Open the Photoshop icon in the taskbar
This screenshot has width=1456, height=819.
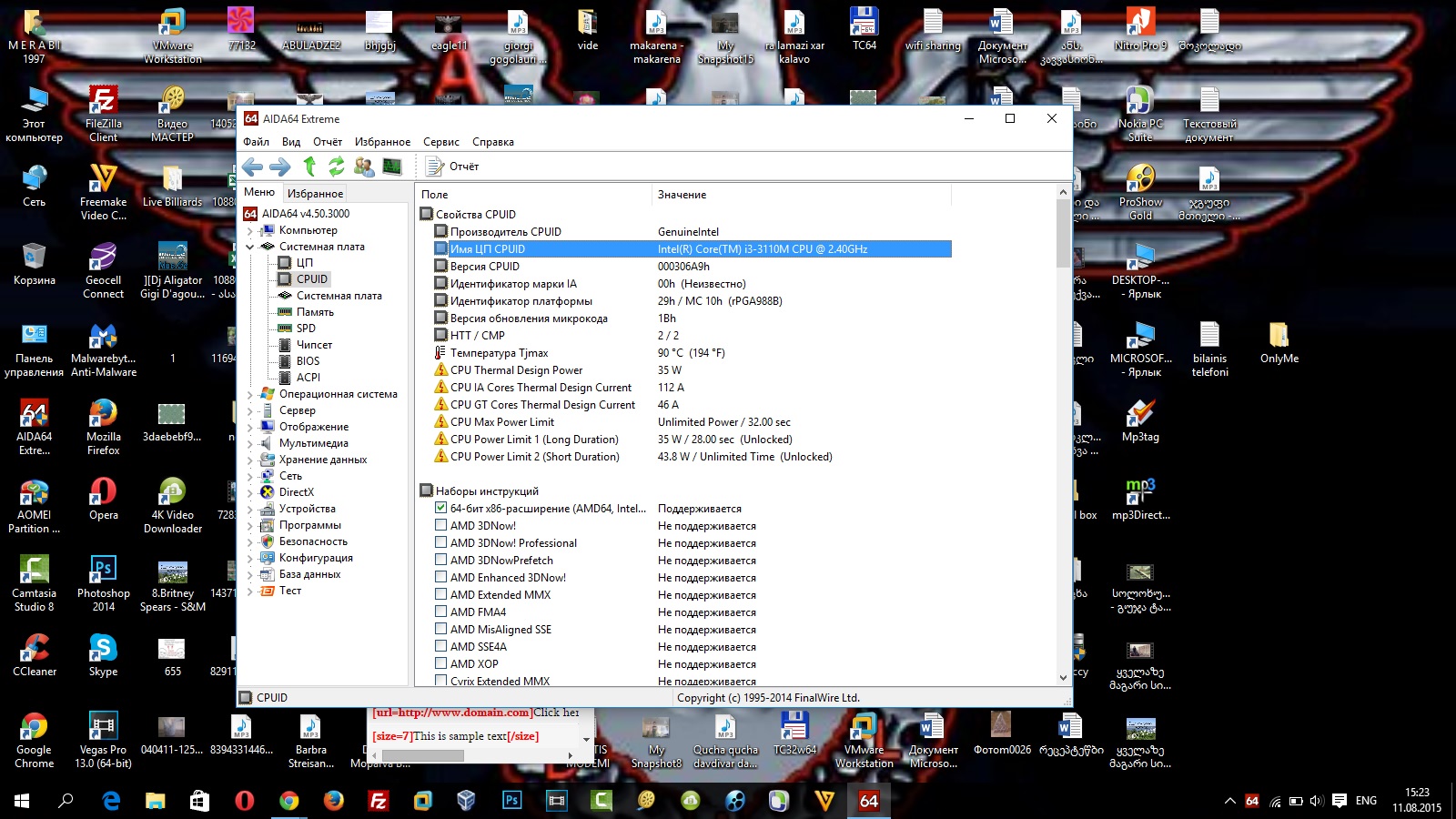[511, 801]
